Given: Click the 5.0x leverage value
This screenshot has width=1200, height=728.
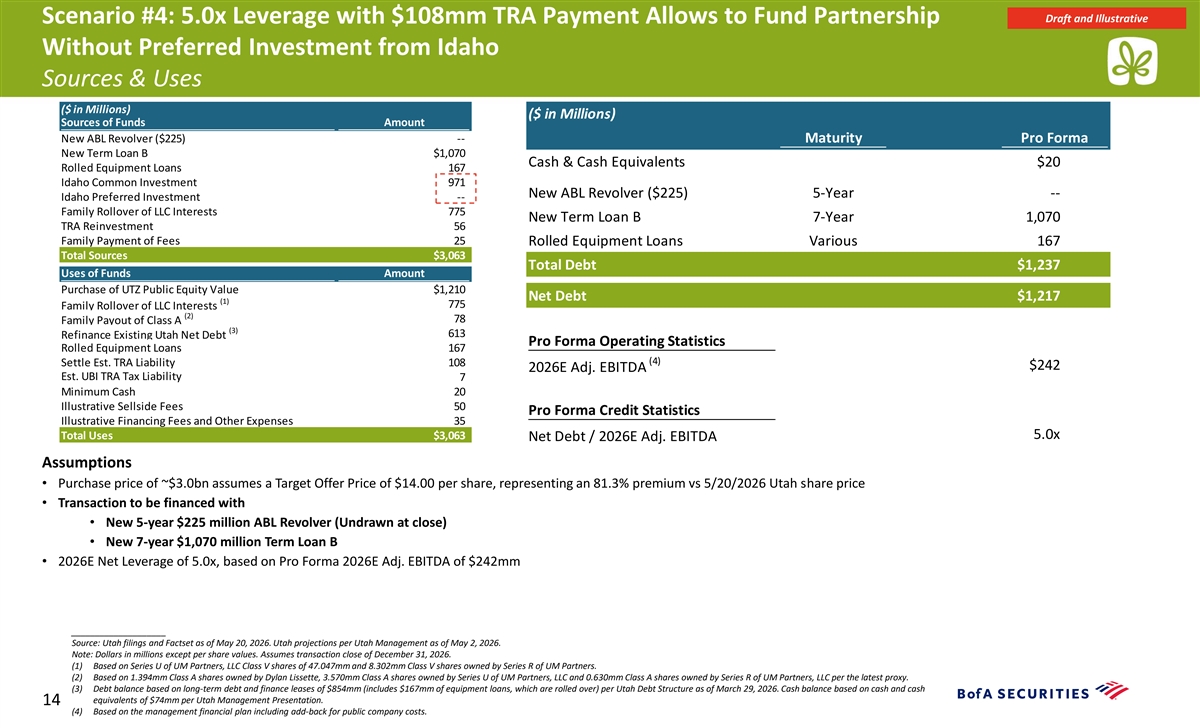Looking at the screenshot, I should [x=1046, y=433].
